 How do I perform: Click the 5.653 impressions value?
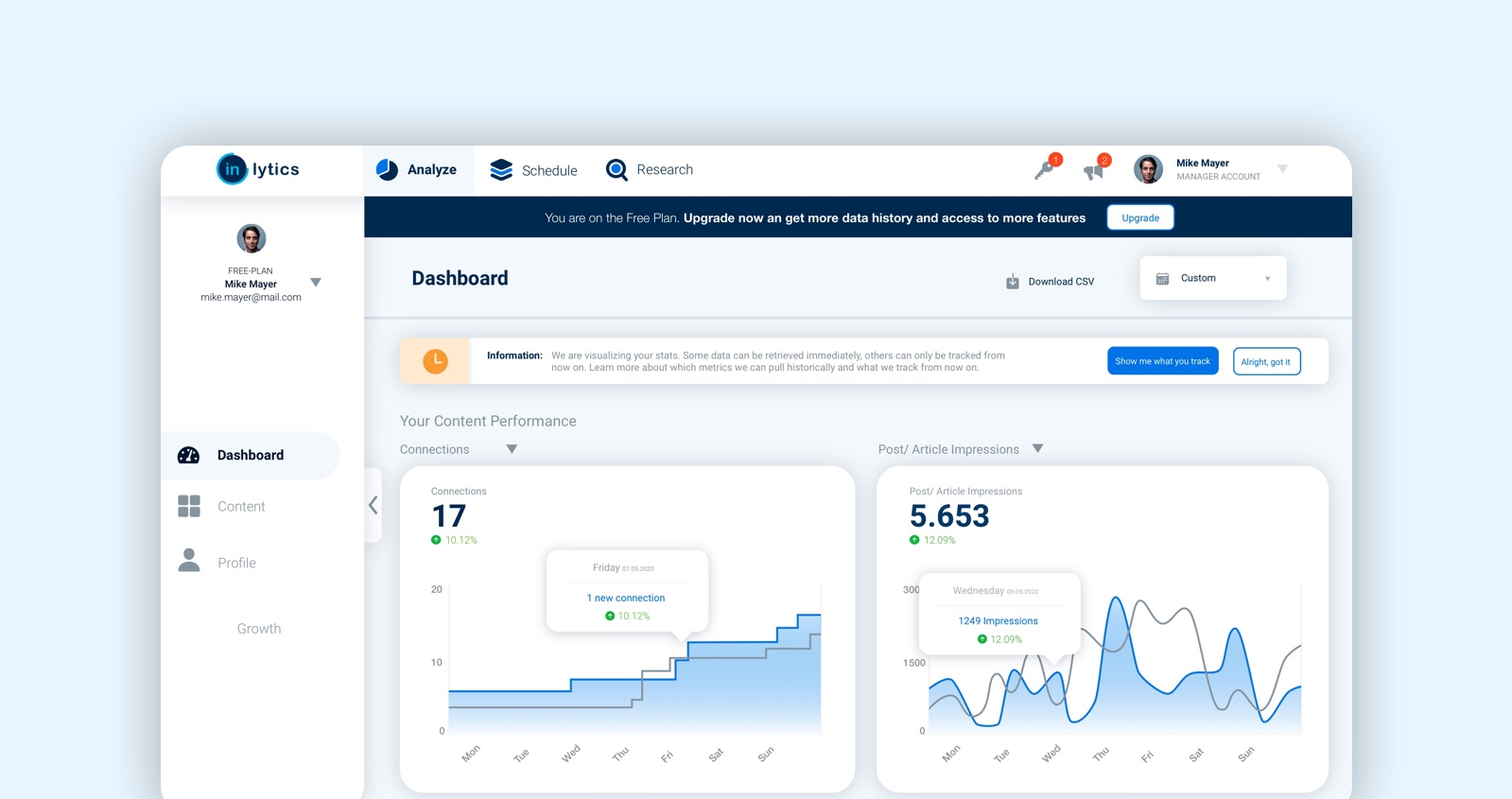(x=948, y=515)
